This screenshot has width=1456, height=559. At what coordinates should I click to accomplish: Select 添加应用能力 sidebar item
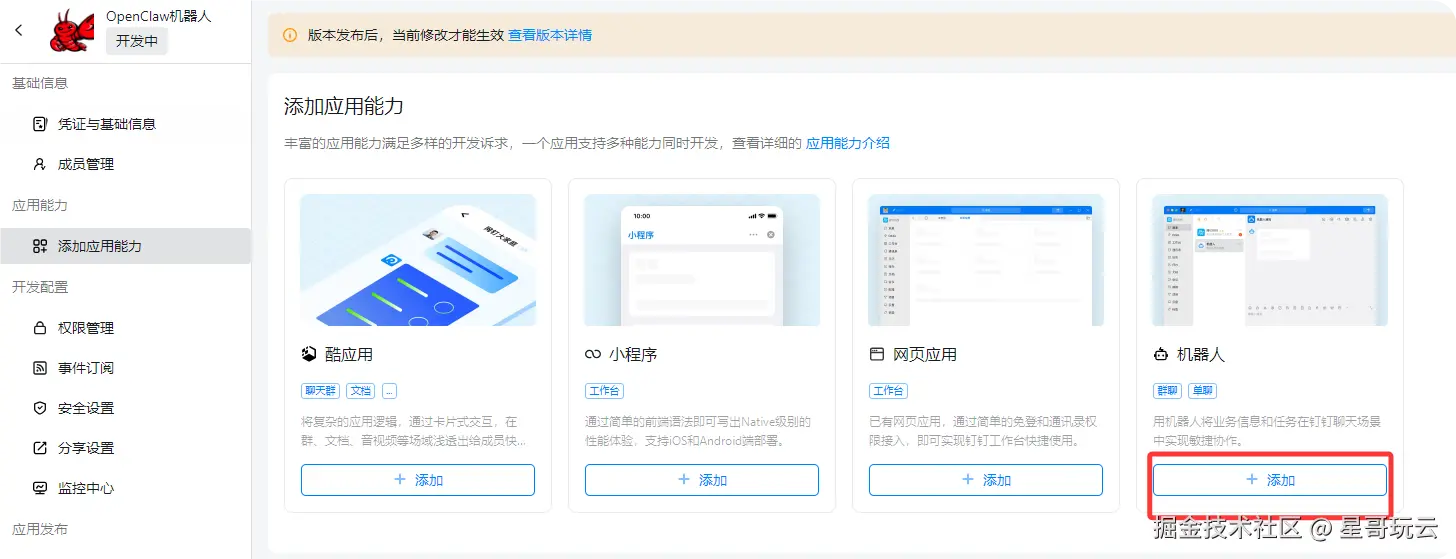point(125,246)
